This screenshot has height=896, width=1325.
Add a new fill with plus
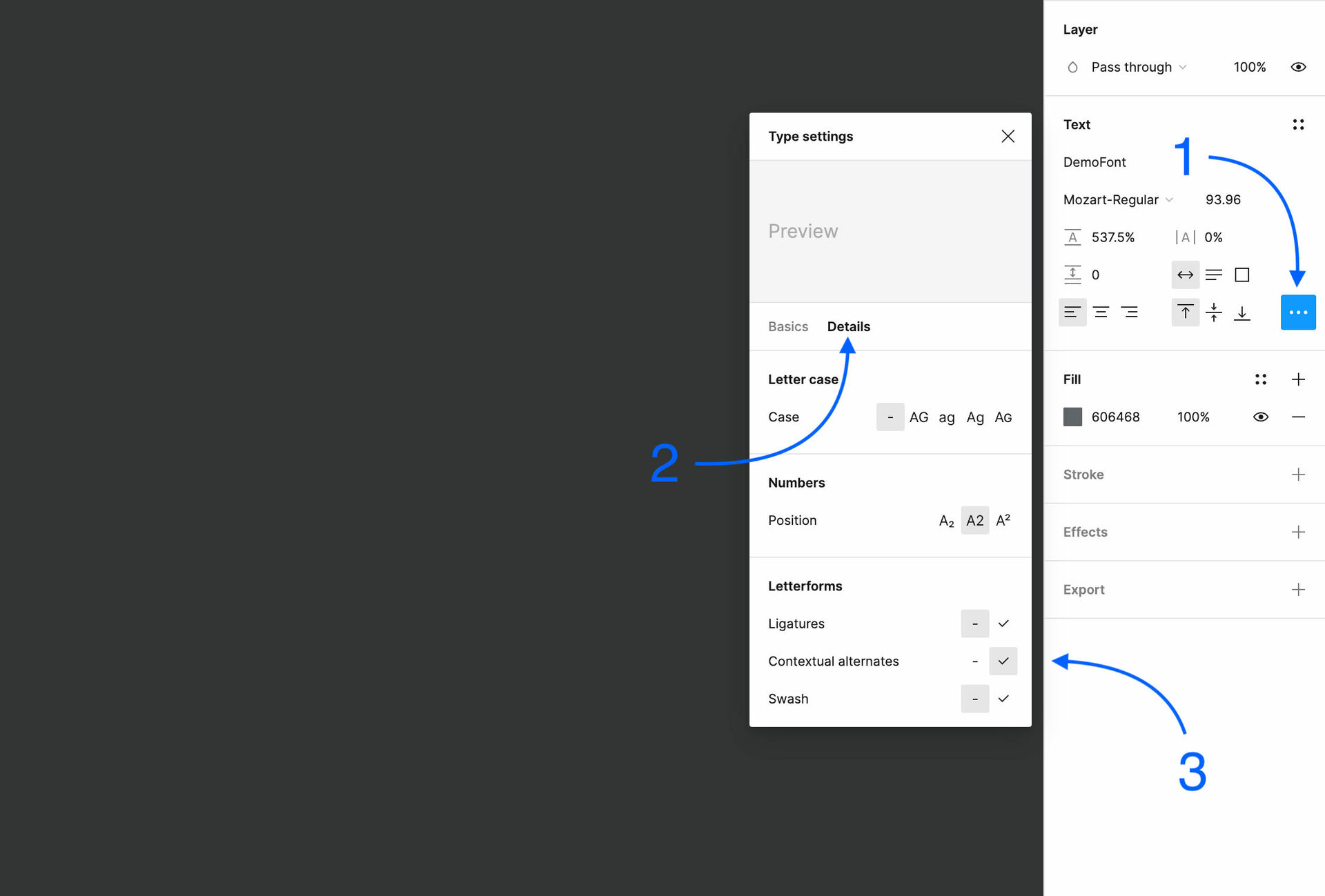(x=1297, y=379)
